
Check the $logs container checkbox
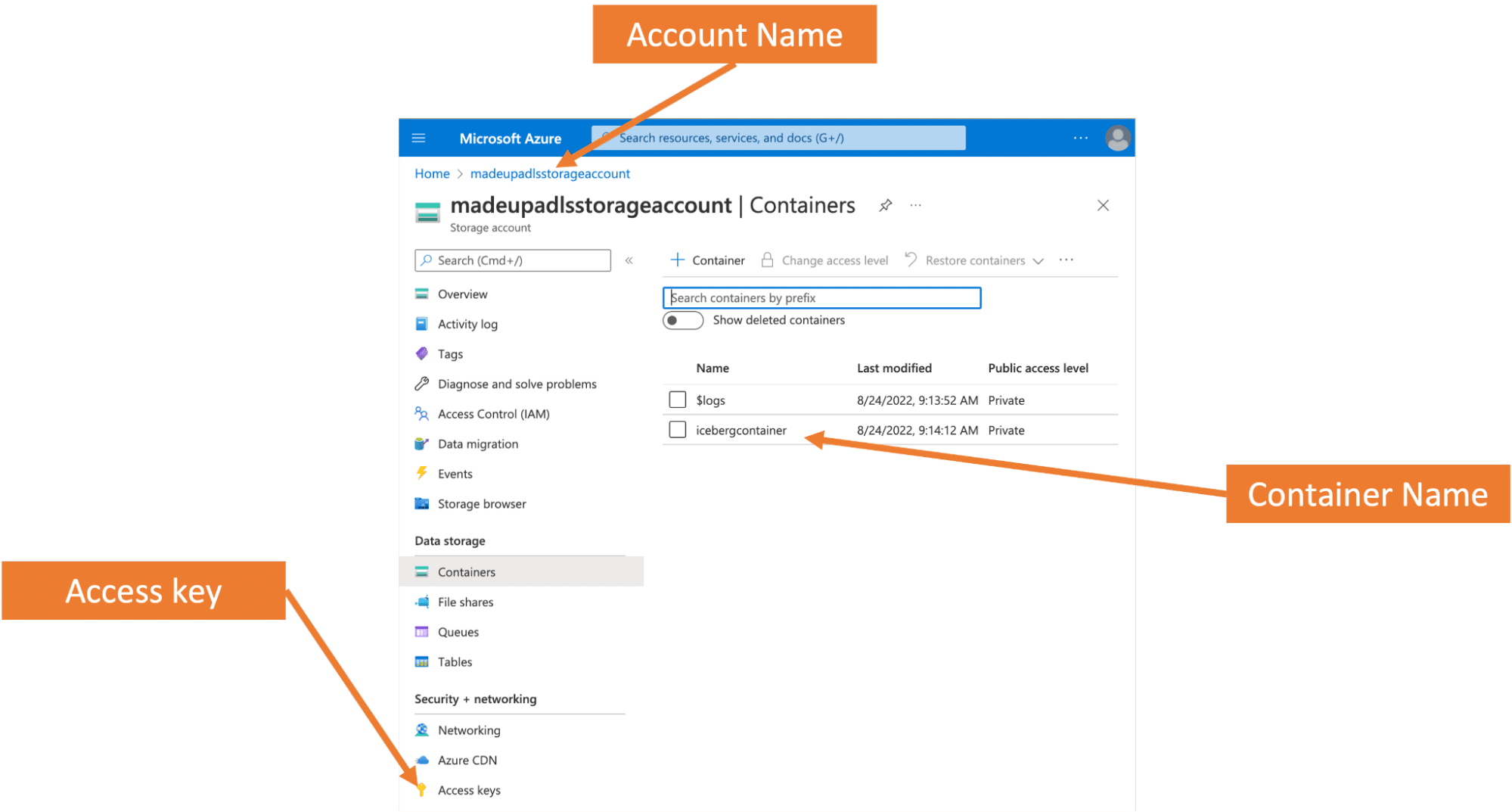coord(676,399)
